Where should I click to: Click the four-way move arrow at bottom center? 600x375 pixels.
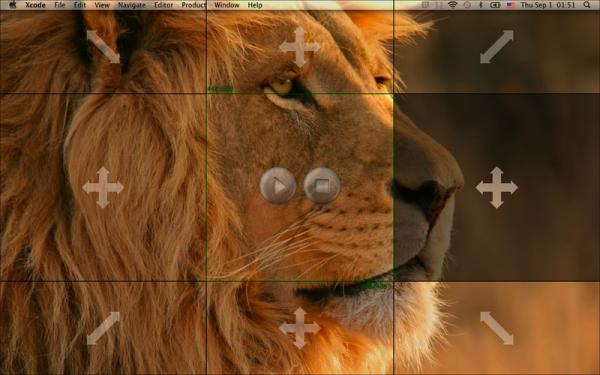[300, 328]
